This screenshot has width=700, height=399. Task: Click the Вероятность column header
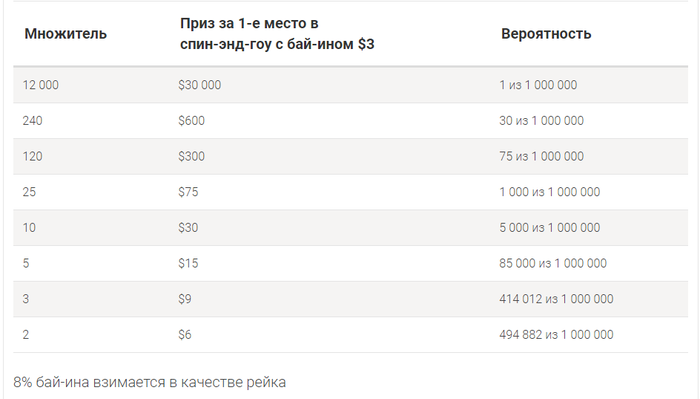tap(546, 34)
